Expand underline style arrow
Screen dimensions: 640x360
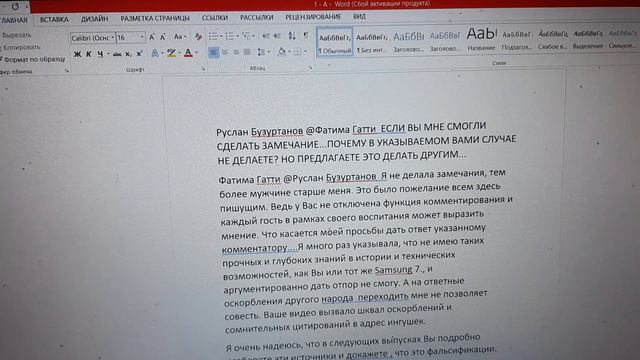pos(108,54)
